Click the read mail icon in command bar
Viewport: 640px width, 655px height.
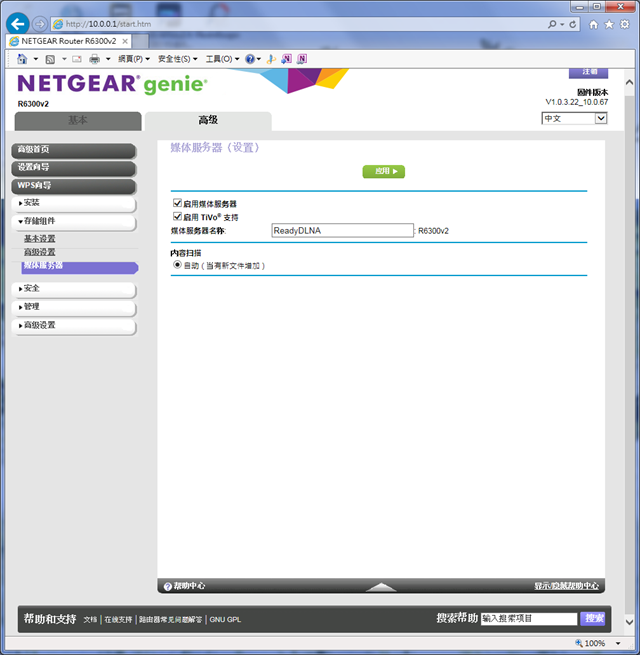[x=77, y=59]
